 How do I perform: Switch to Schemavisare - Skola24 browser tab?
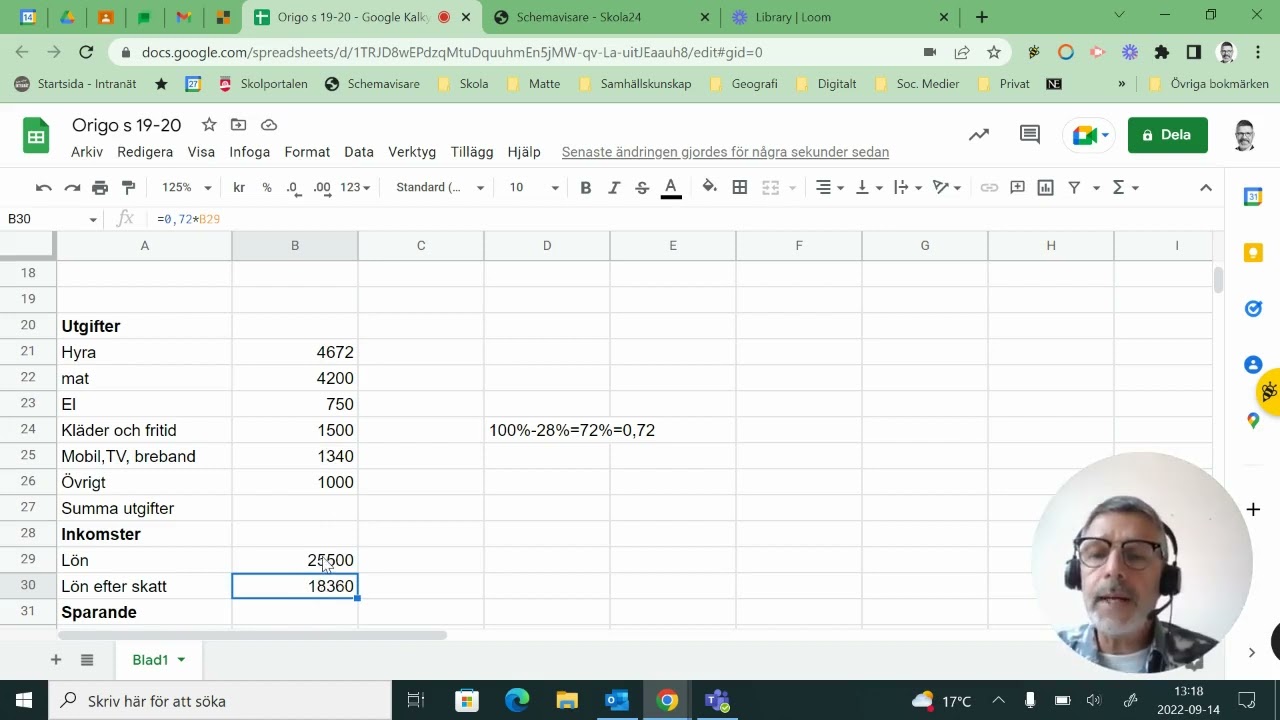click(x=600, y=17)
